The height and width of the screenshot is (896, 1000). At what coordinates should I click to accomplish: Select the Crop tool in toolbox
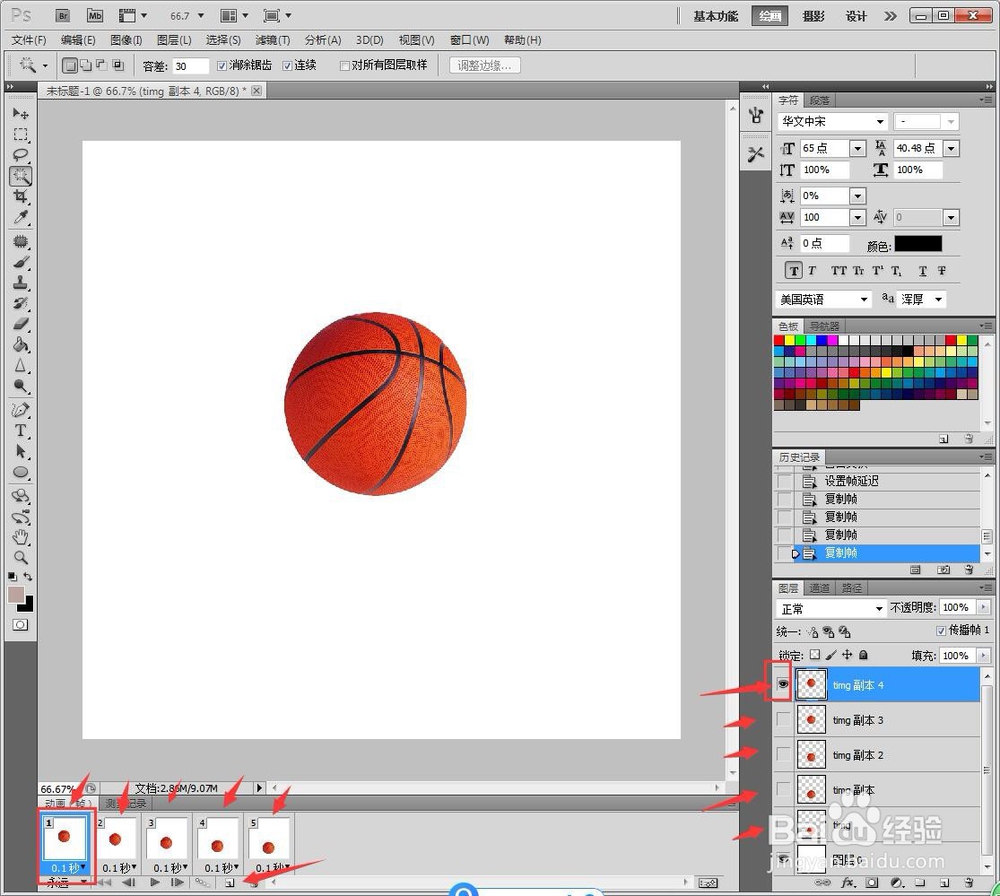(20, 197)
